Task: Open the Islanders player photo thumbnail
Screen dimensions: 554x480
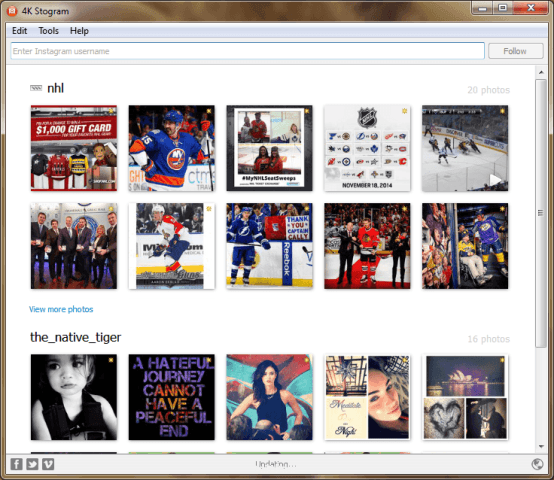Action: (x=171, y=148)
